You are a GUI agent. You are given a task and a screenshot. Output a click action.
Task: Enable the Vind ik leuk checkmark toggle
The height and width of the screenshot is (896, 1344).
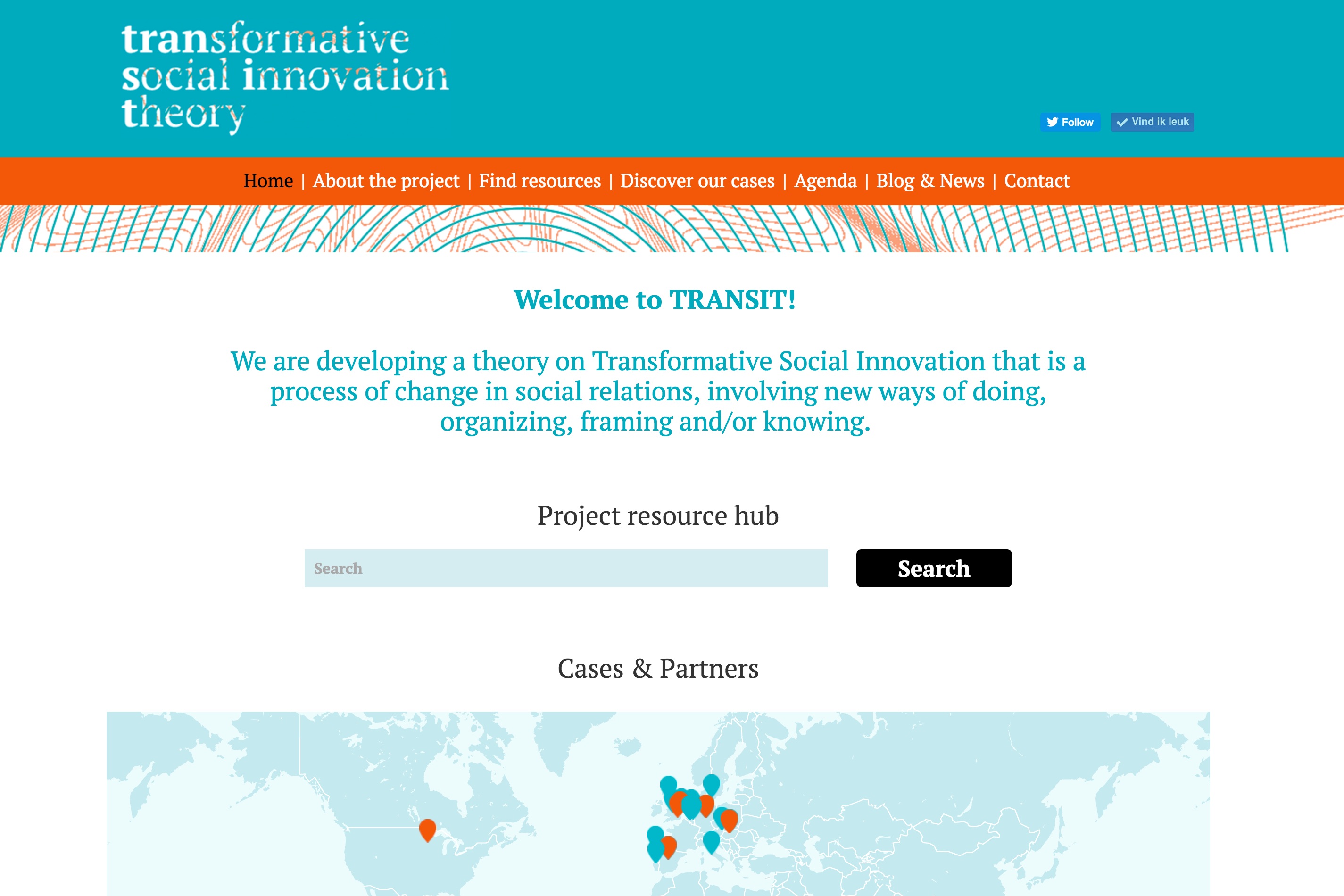coord(1151,122)
